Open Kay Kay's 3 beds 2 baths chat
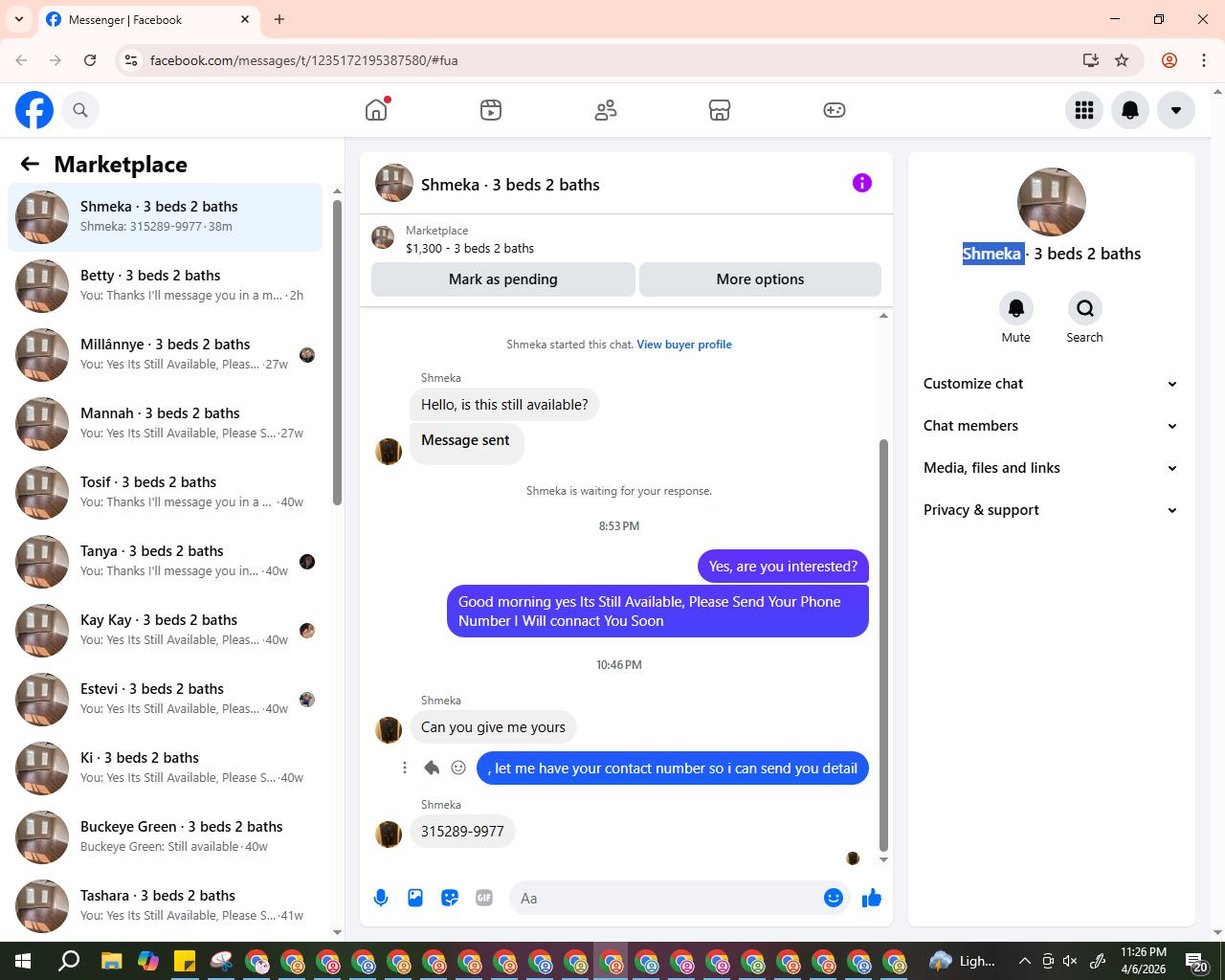This screenshot has height=980, width=1225. (165, 631)
